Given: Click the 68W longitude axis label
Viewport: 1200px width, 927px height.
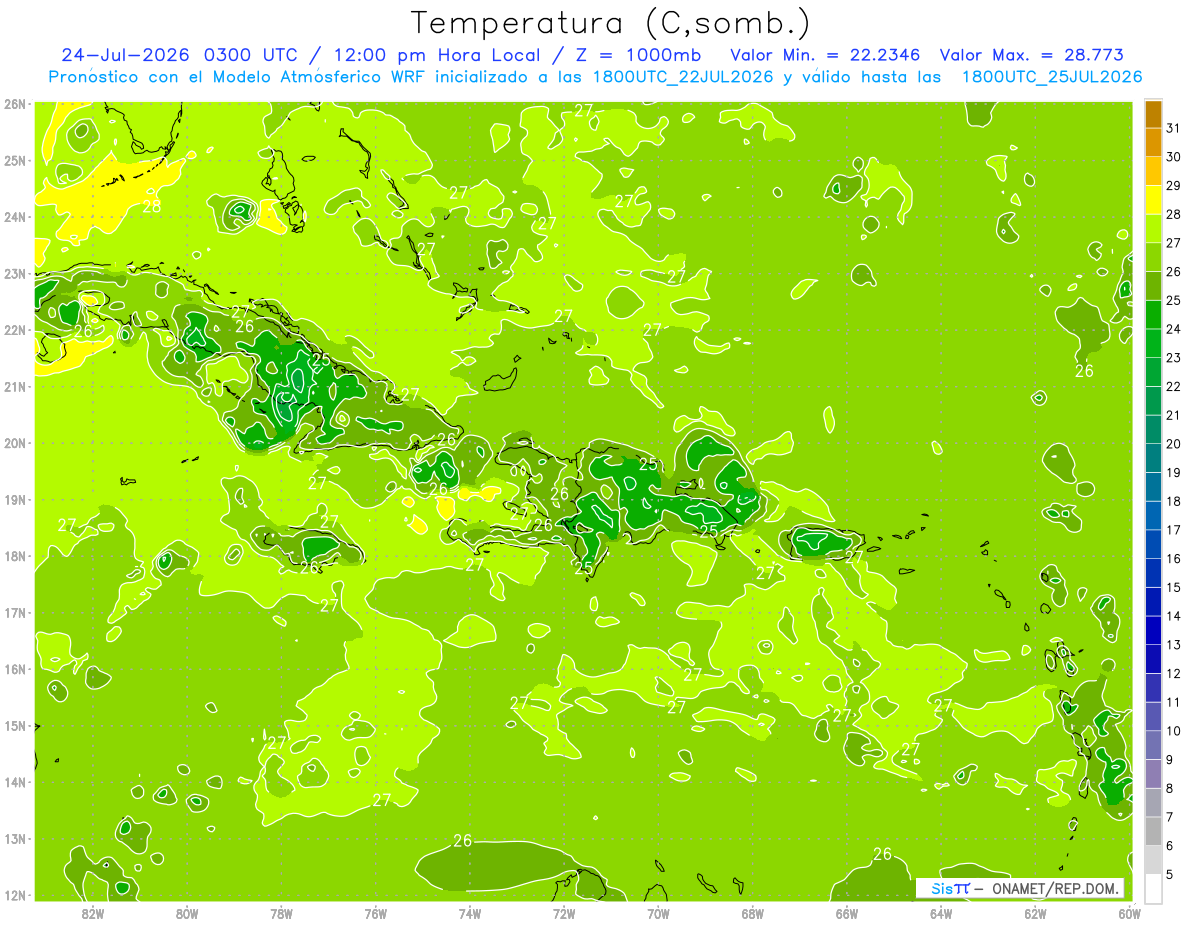Looking at the screenshot, I should click(753, 913).
